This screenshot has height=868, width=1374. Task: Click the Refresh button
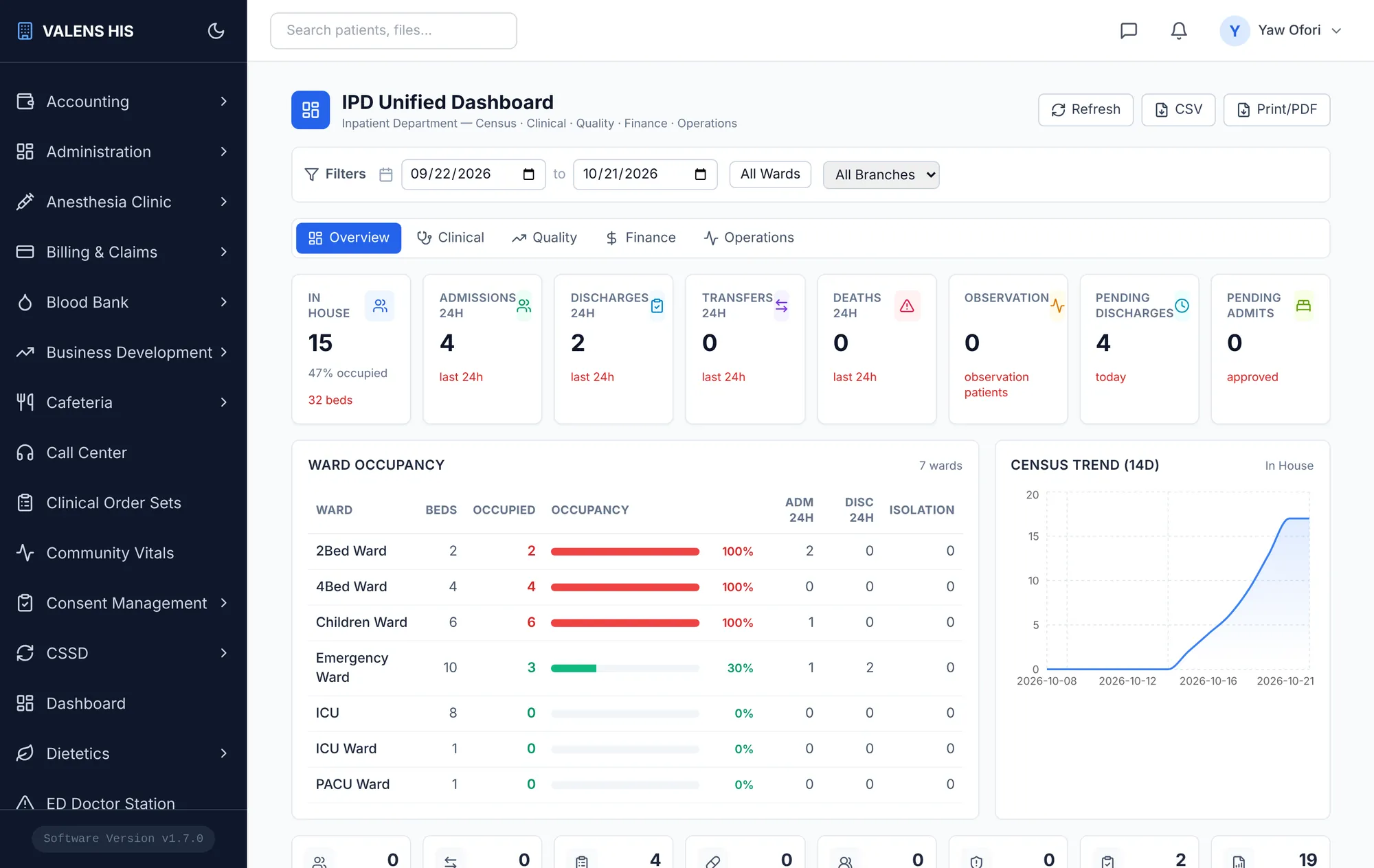pyautogui.click(x=1085, y=110)
